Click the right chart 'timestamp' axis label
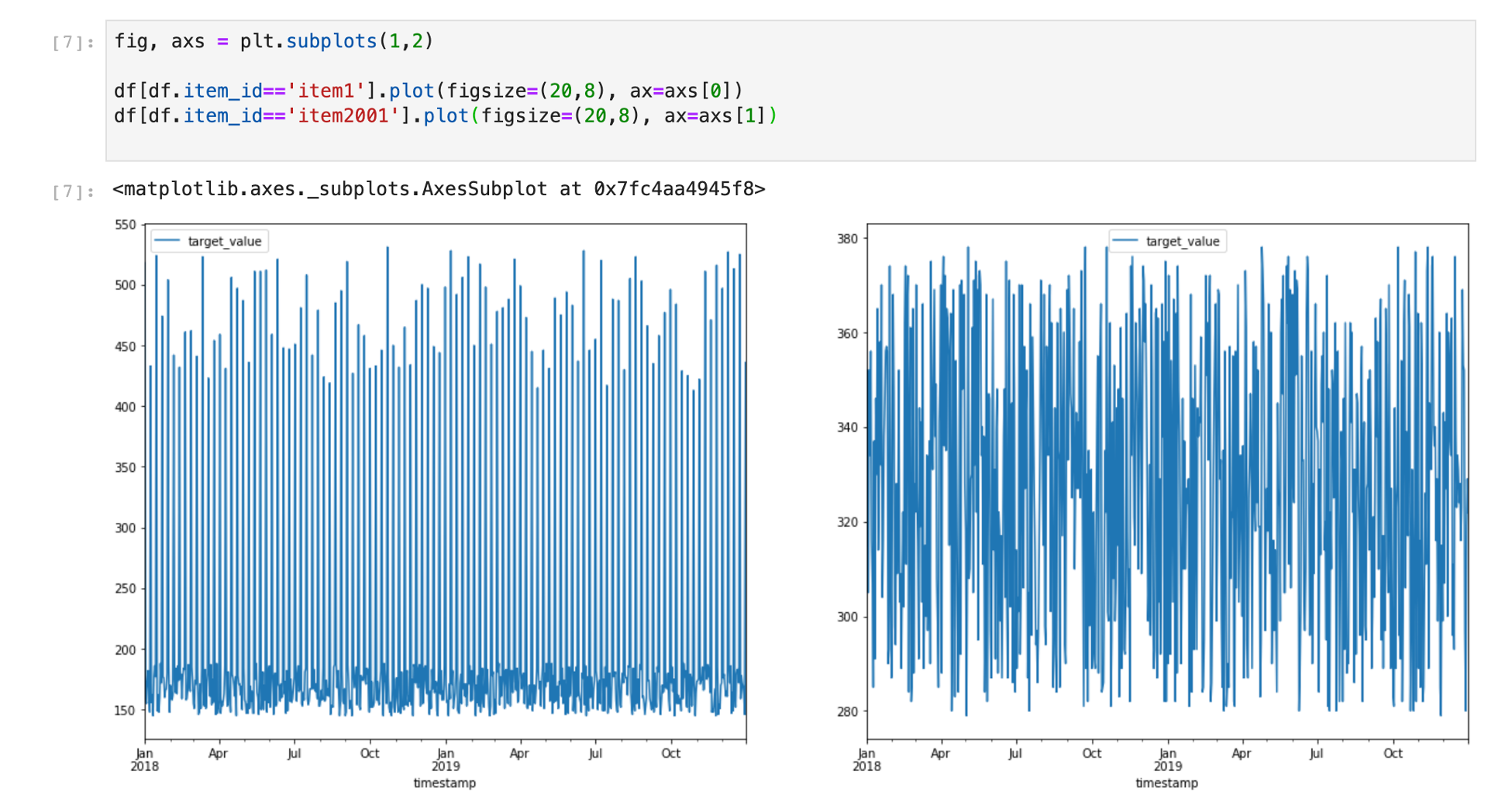1488x812 pixels. coord(1167,783)
